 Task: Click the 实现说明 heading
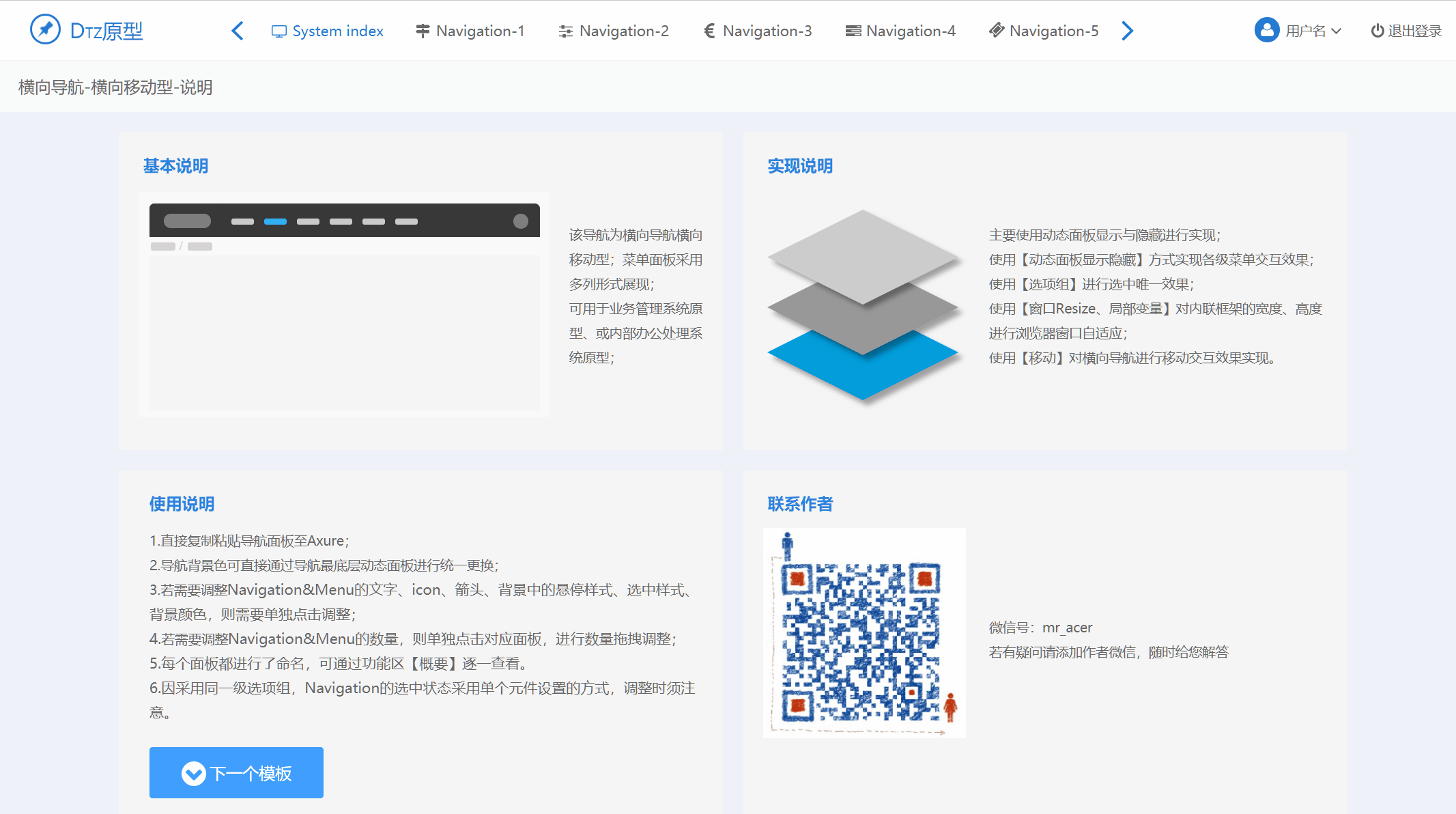coord(800,166)
